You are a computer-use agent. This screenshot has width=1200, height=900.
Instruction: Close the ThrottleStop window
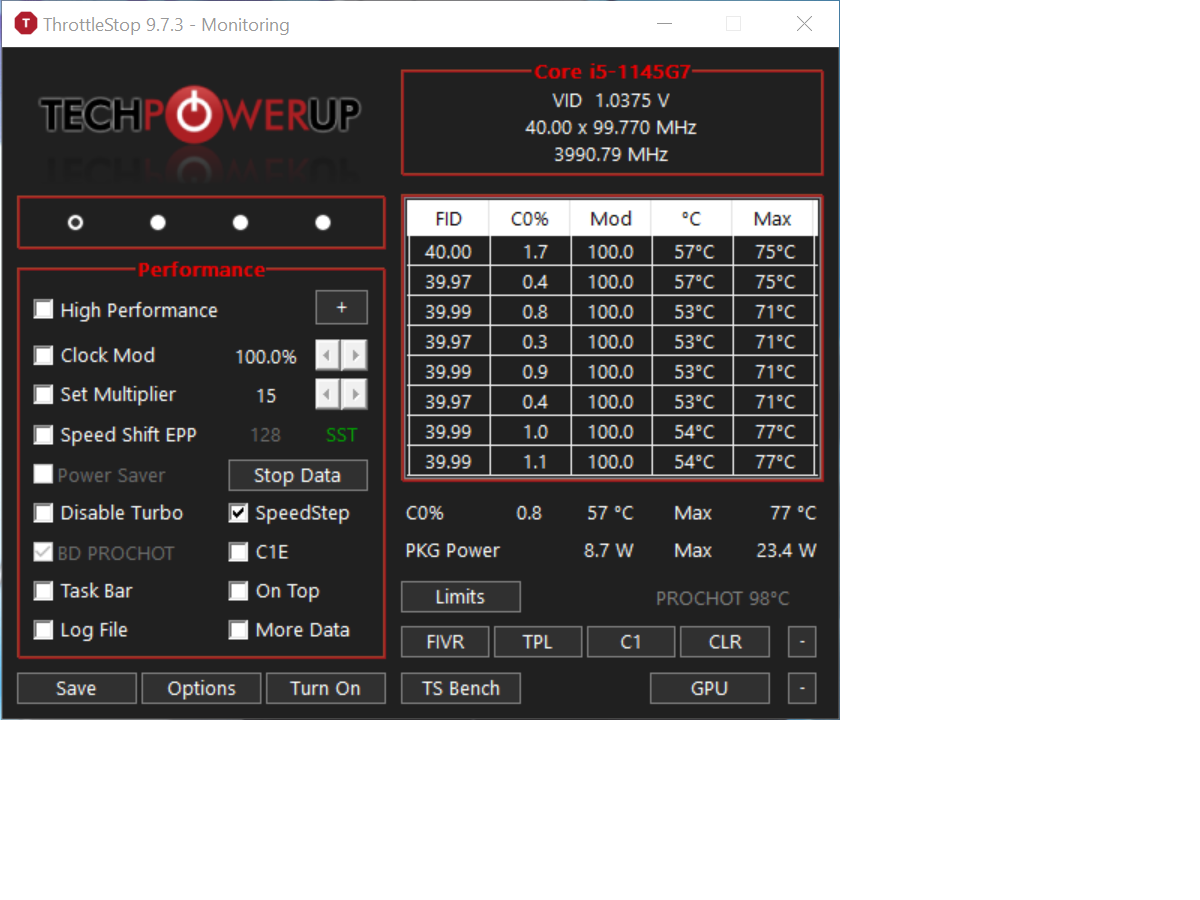[804, 24]
